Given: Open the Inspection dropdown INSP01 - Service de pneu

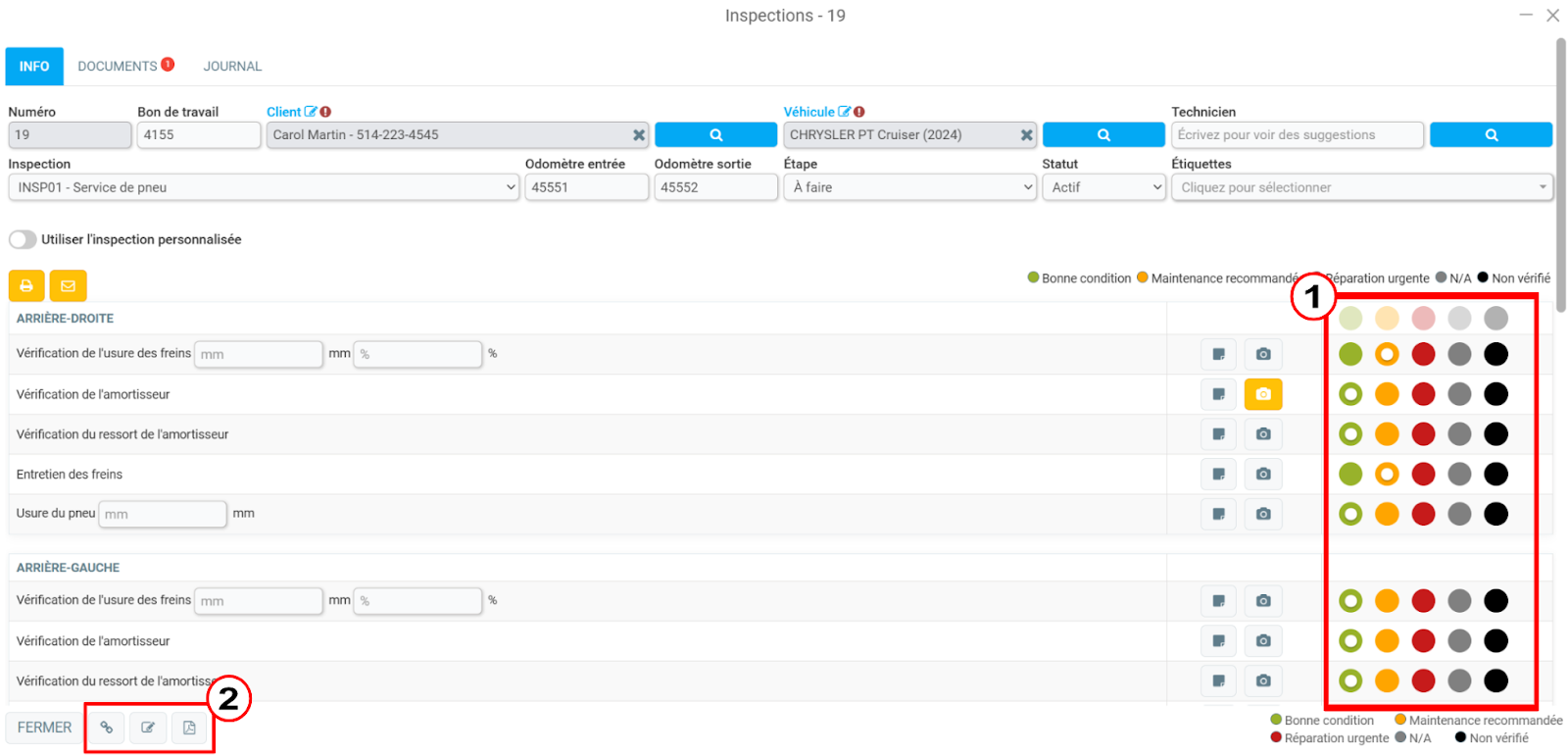Looking at the screenshot, I should 264,187.
